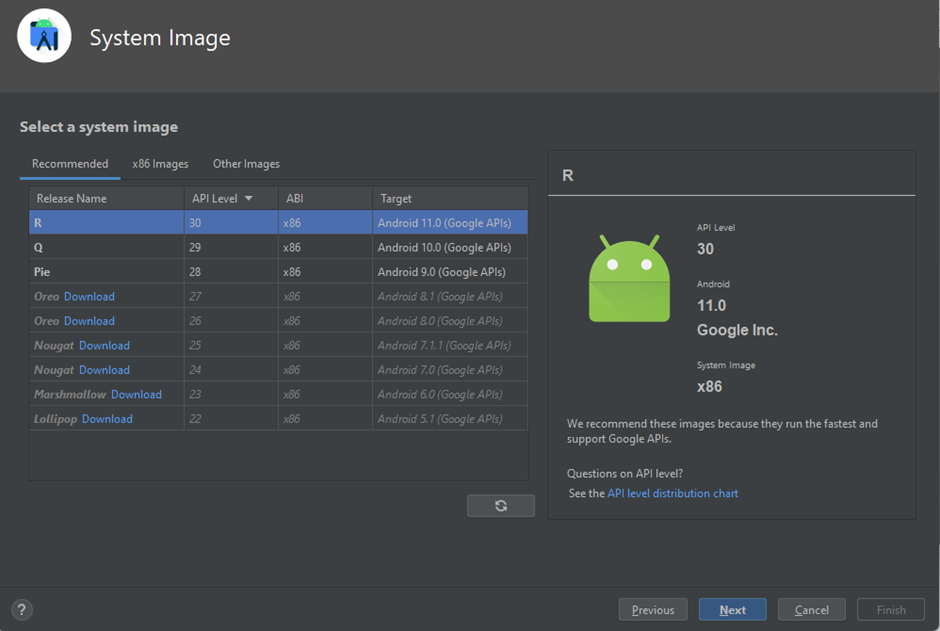The height and width of the screenshot is (631, 940).
Task: Download the Marshmallow system image
Action: coord(136,395)
